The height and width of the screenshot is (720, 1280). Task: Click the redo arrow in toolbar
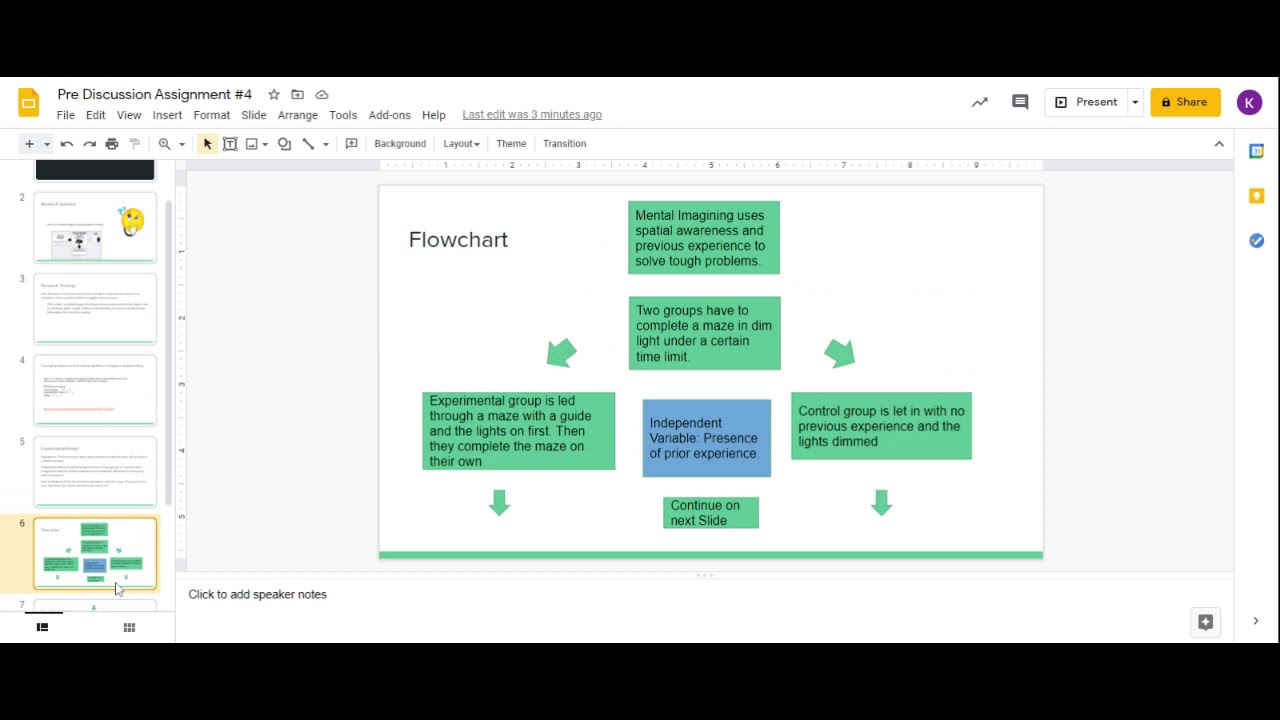point(89,144)
